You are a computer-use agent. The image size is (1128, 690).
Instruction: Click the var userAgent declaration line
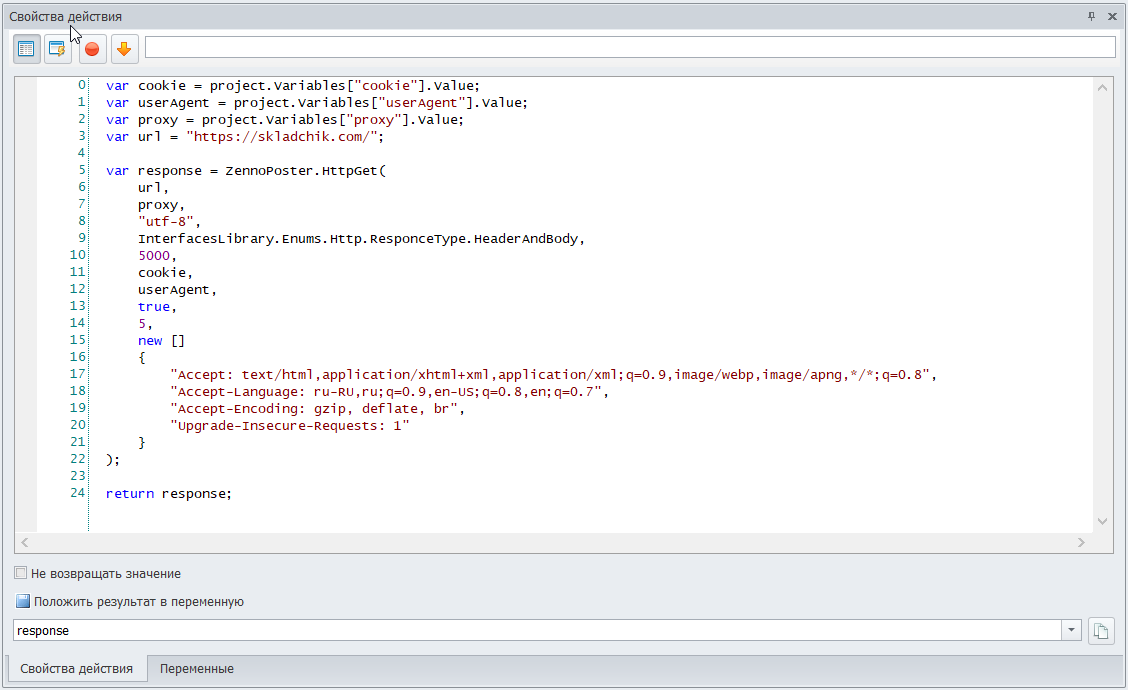point(317,103)
